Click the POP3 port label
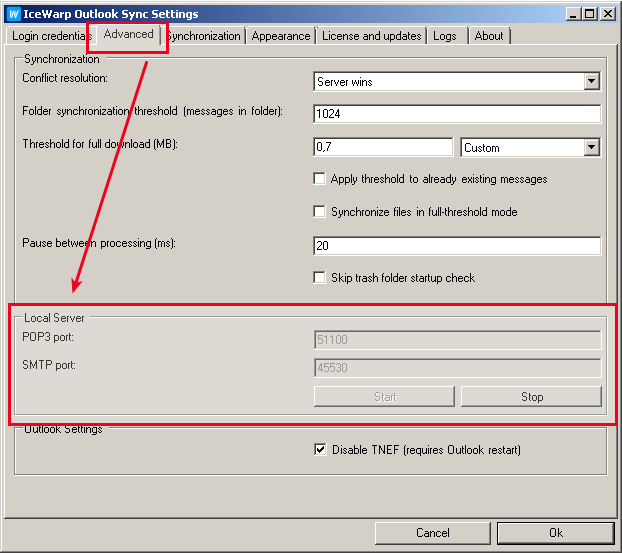Viewport: 622px width, 553px height. point(48,337)
